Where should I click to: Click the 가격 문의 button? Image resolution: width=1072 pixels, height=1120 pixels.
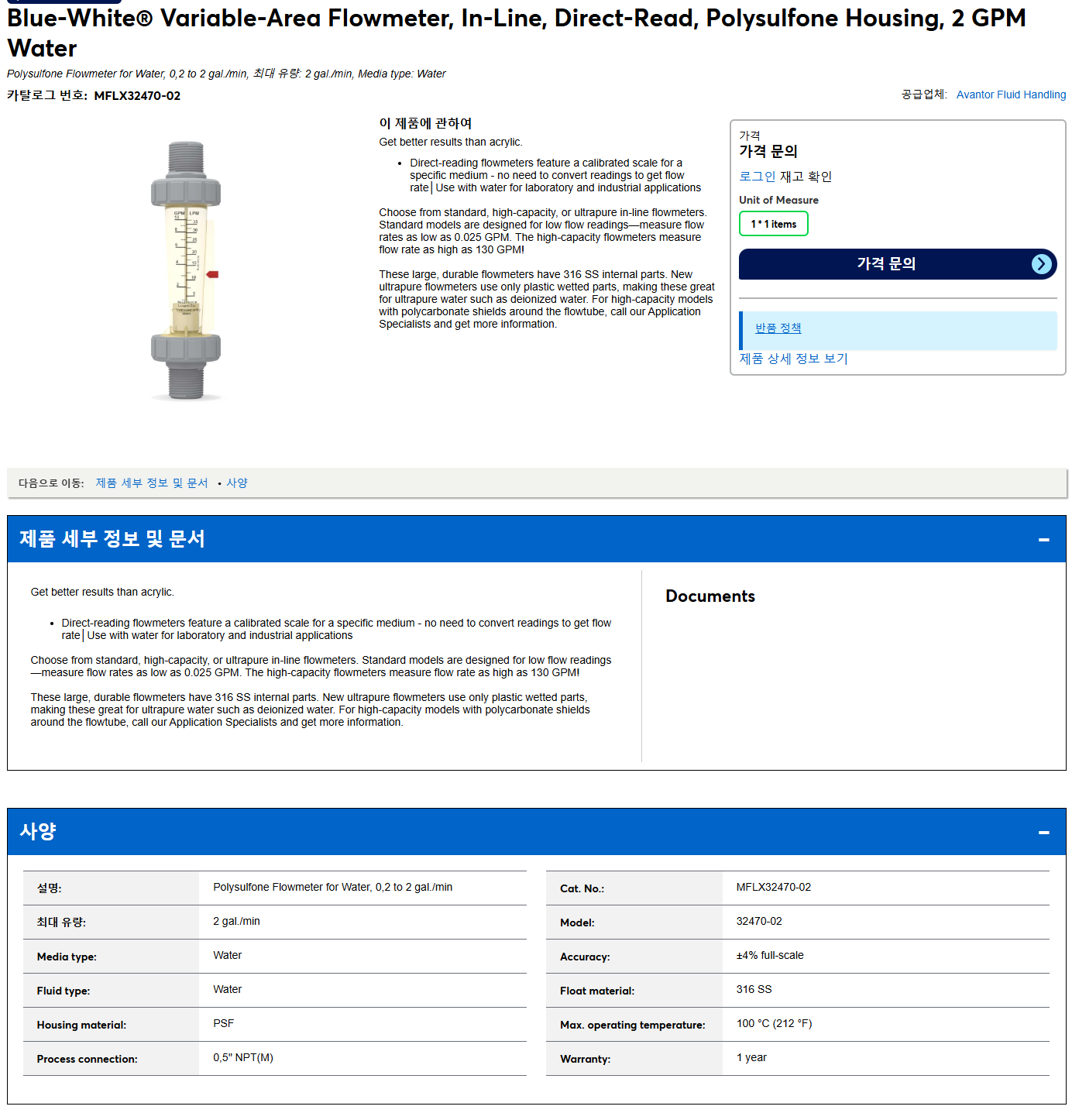(x=897, y=264)
